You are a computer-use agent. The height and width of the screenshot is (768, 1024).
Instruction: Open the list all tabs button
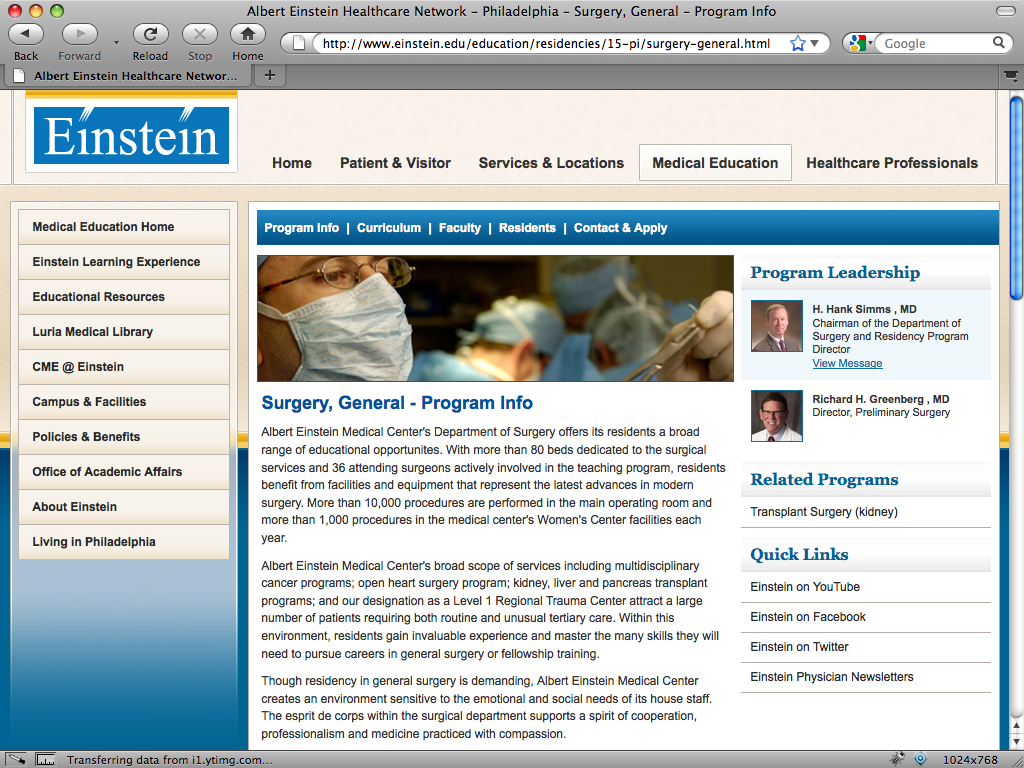1011,76
